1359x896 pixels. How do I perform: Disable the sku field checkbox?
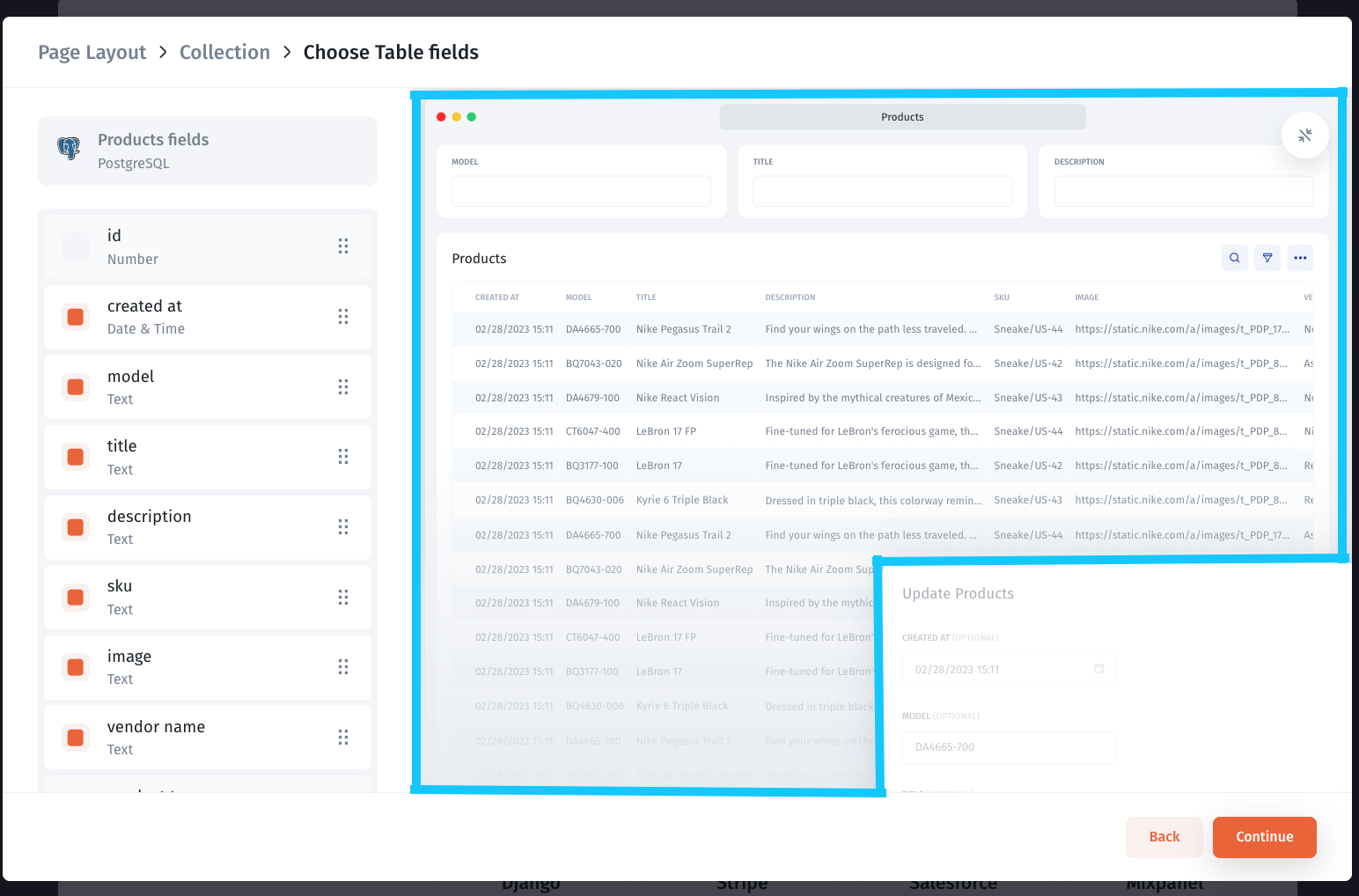click(x=76, y=598)
